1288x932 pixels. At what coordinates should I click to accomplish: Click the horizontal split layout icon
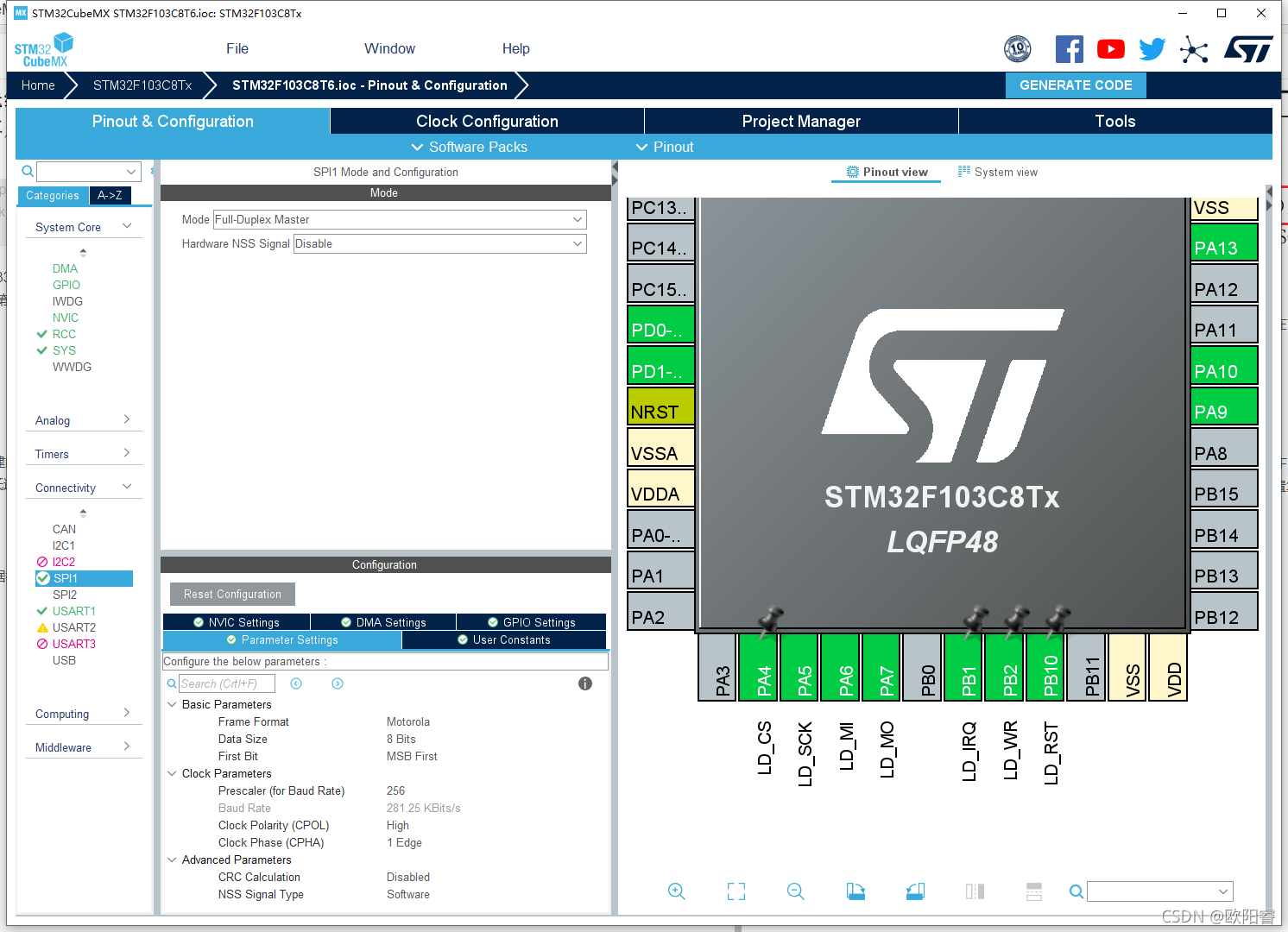pos(1034,891)
